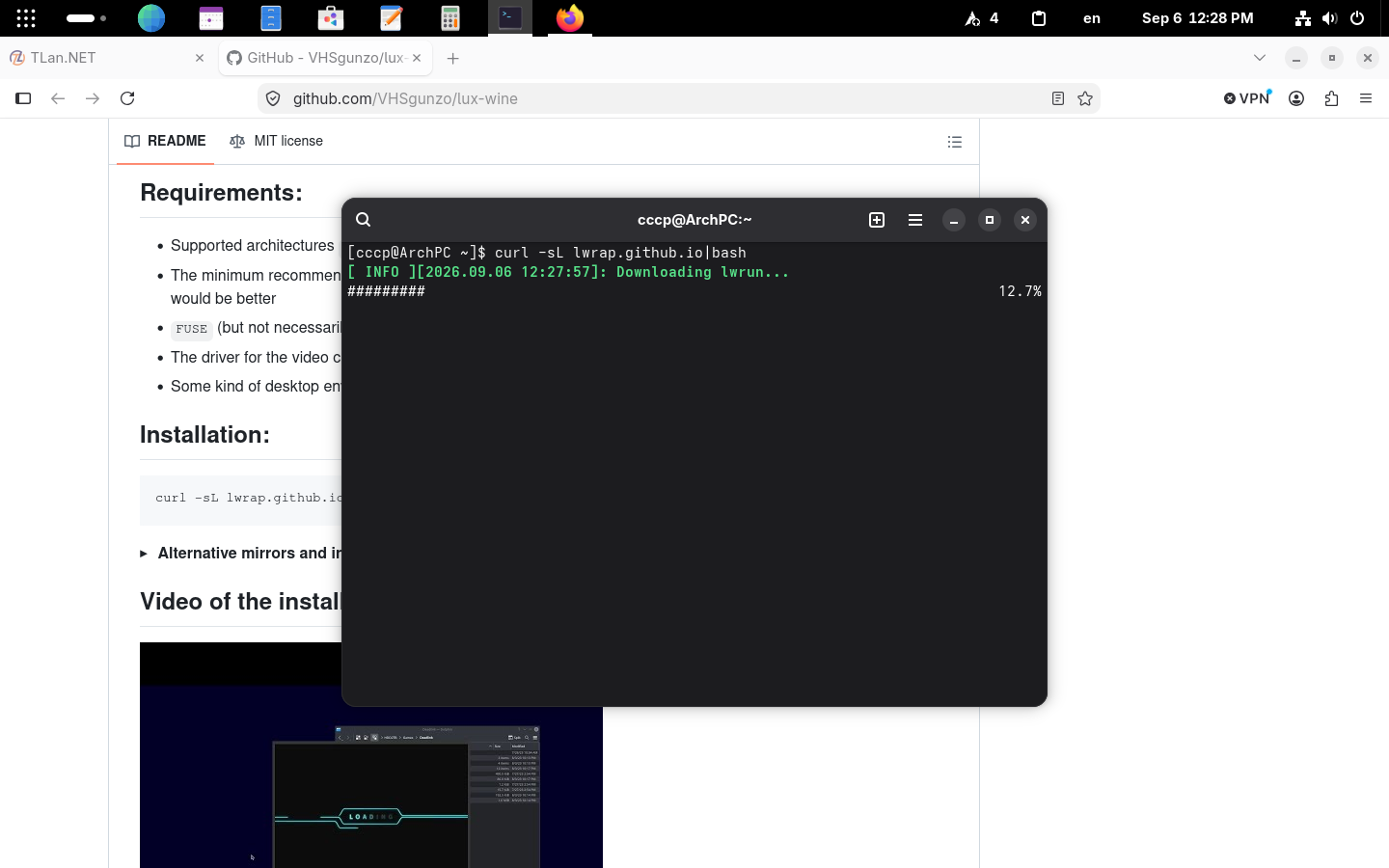1389x868 pixels.
Task: Switch to the terminal app icon in top bar
Action: [510, 18]
